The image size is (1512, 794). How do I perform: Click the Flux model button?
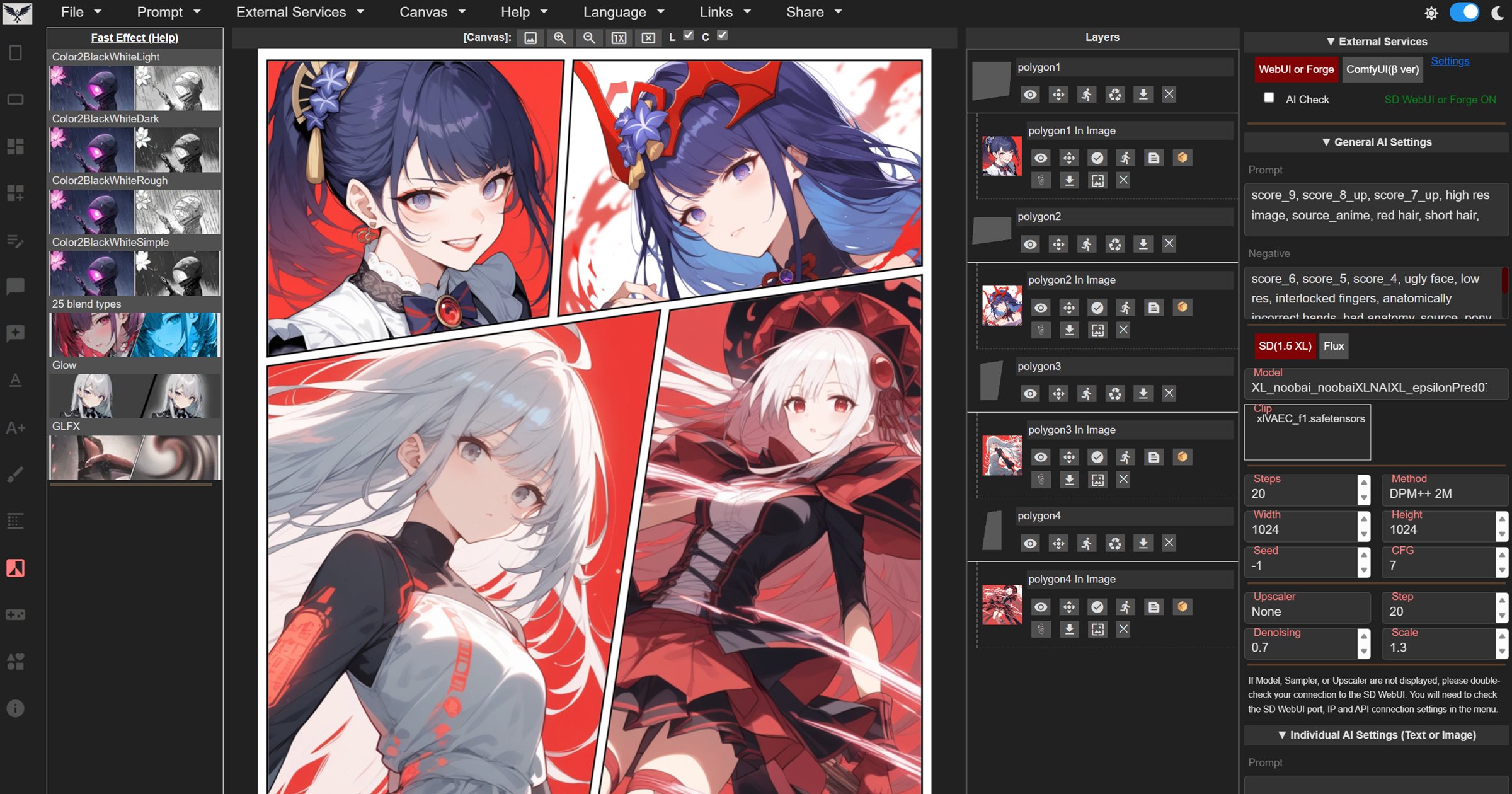[1334, 346]
